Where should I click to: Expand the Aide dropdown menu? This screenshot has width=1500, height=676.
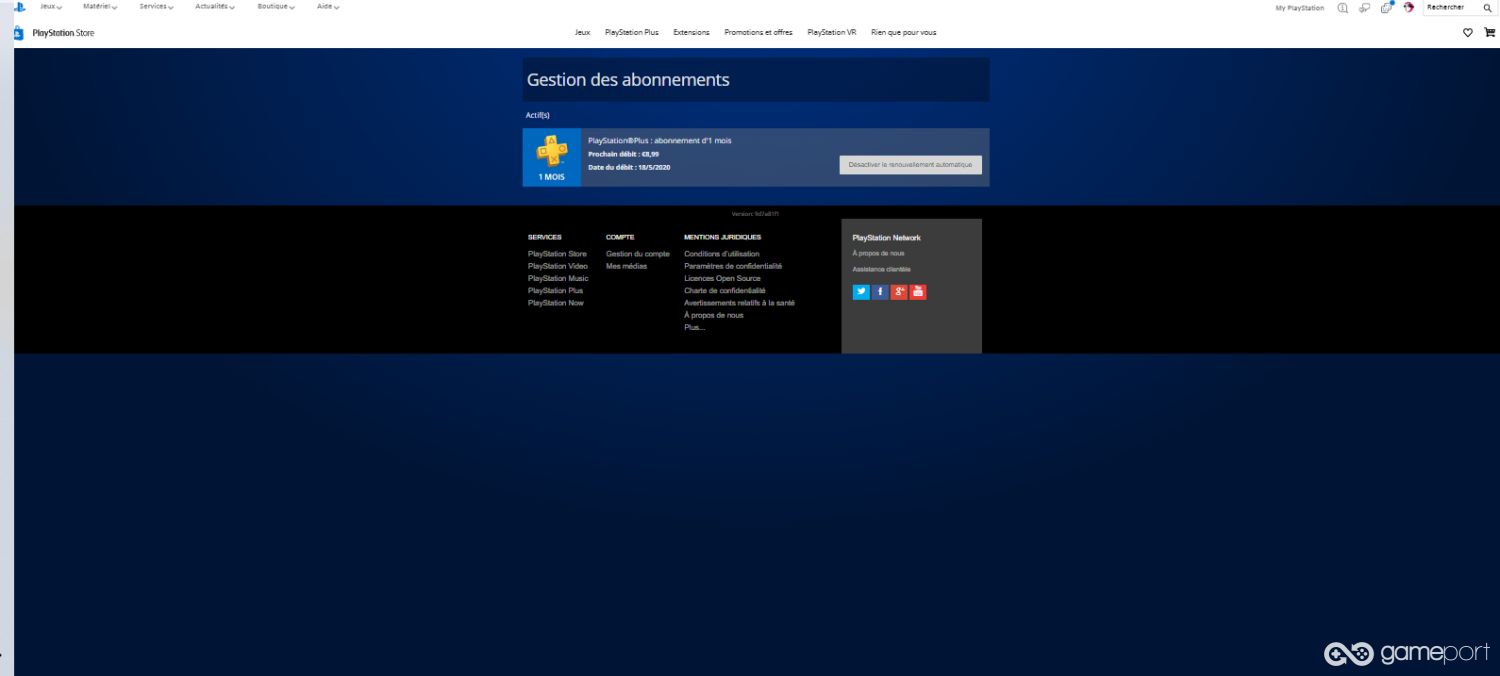point(328,7)
